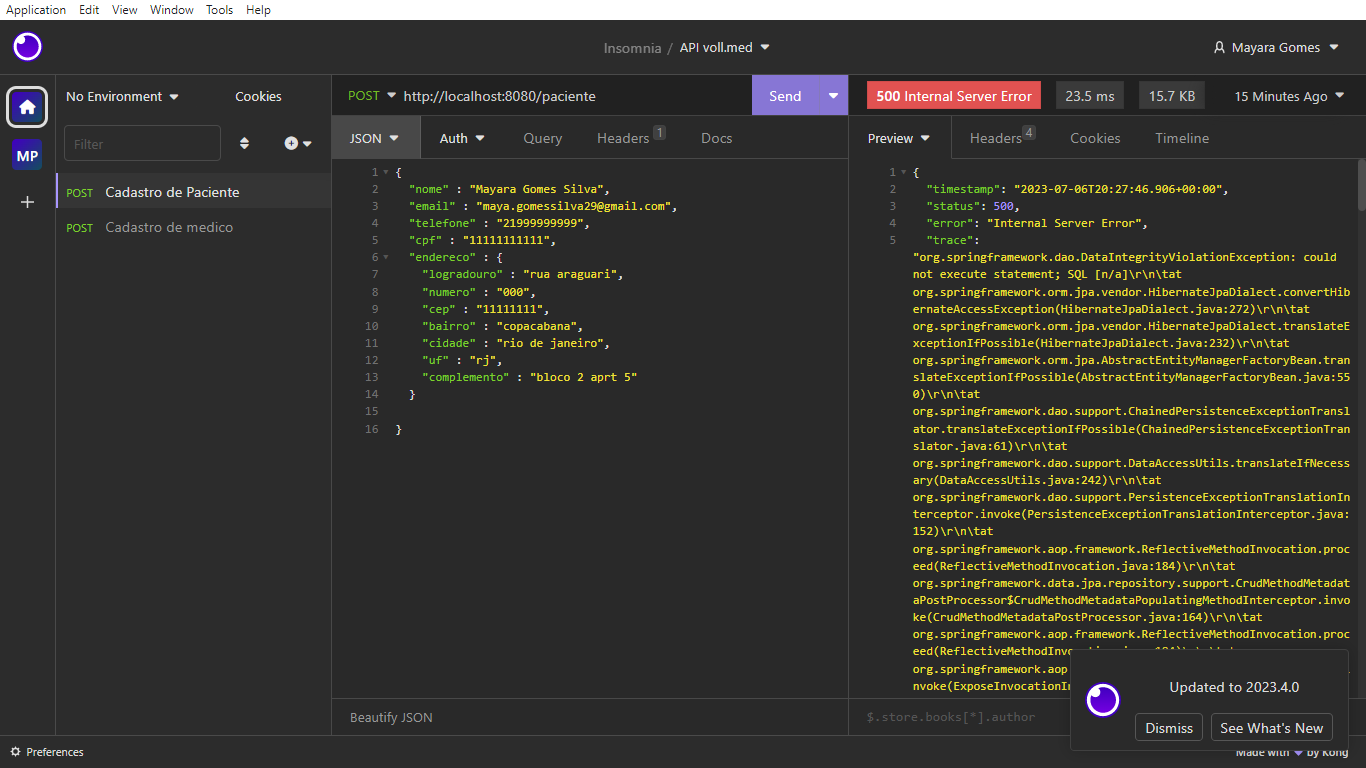Click the "cpf" value in request body
The width and height of the screenshot is (1366, 768).
(x=508, y=240)
